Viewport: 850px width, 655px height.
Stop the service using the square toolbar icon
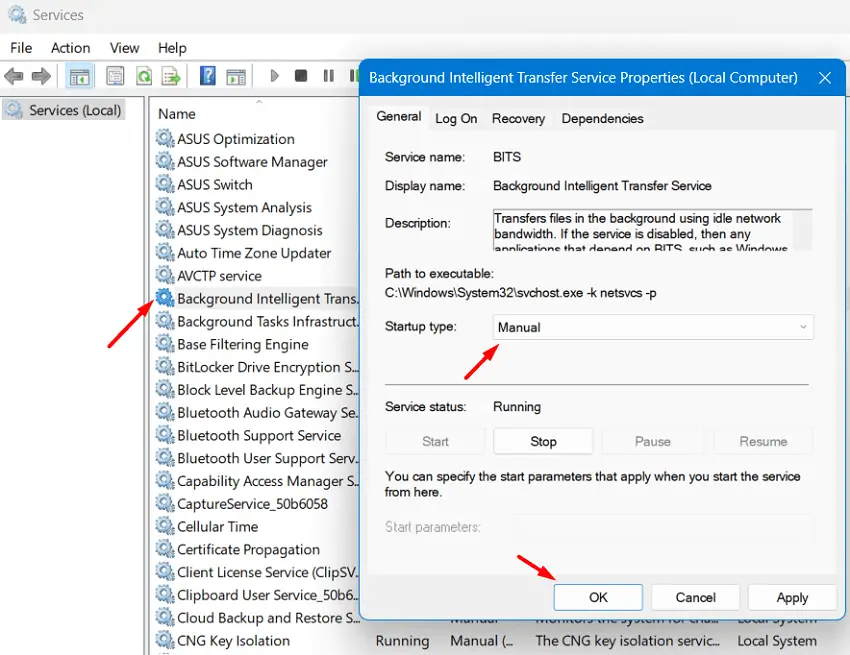click(x=300, y=76)
